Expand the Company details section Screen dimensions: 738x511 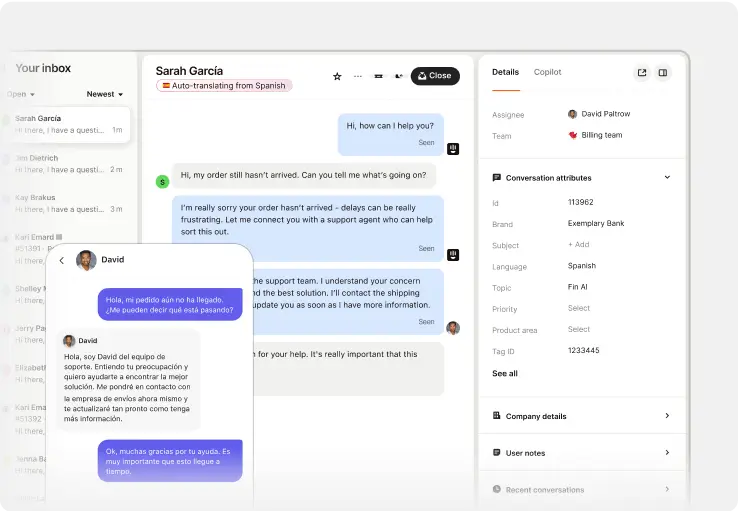coord(667,416)
